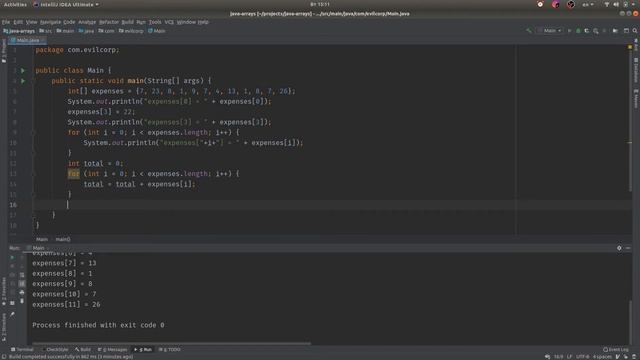Click the editor warning indicator at top-right
Screen dimensions: 640x360
(630, 47)
